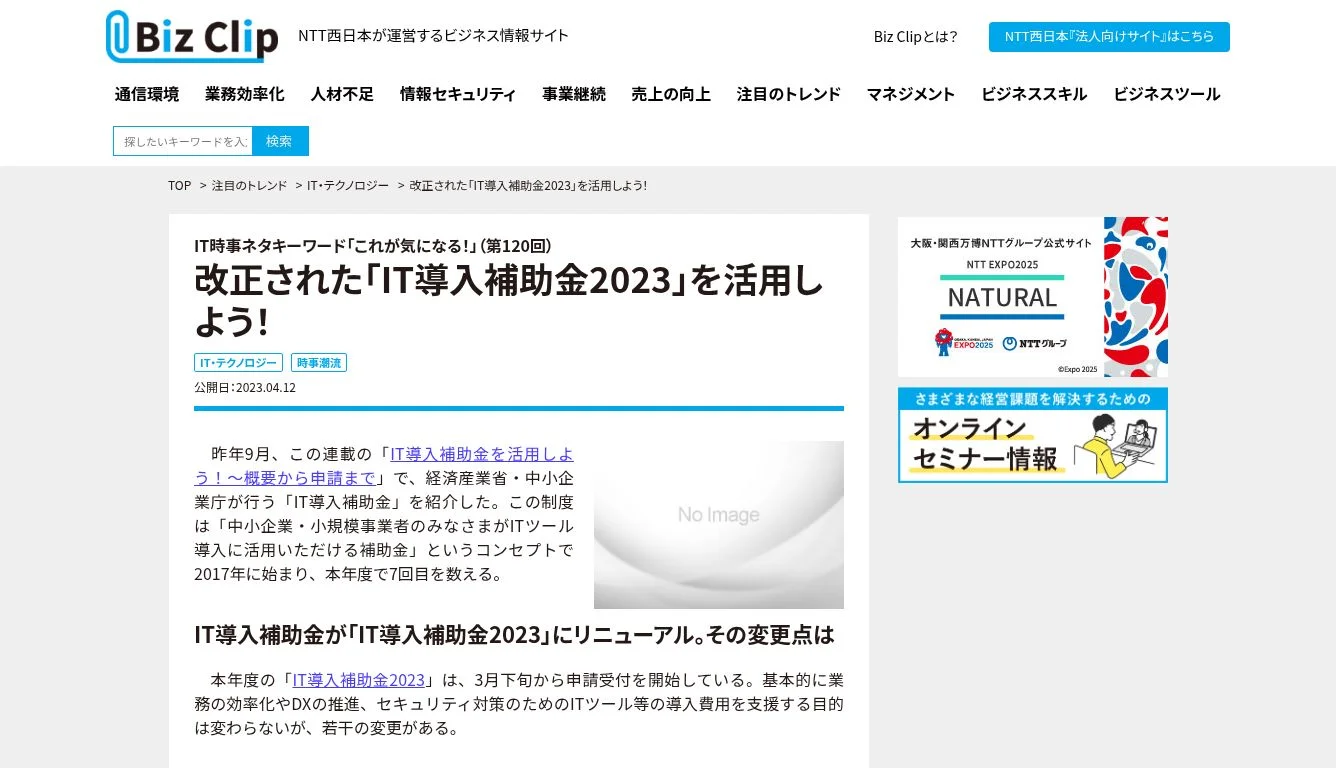
Task: Open the Biz Clipとは? link
Action: [915, 37]
